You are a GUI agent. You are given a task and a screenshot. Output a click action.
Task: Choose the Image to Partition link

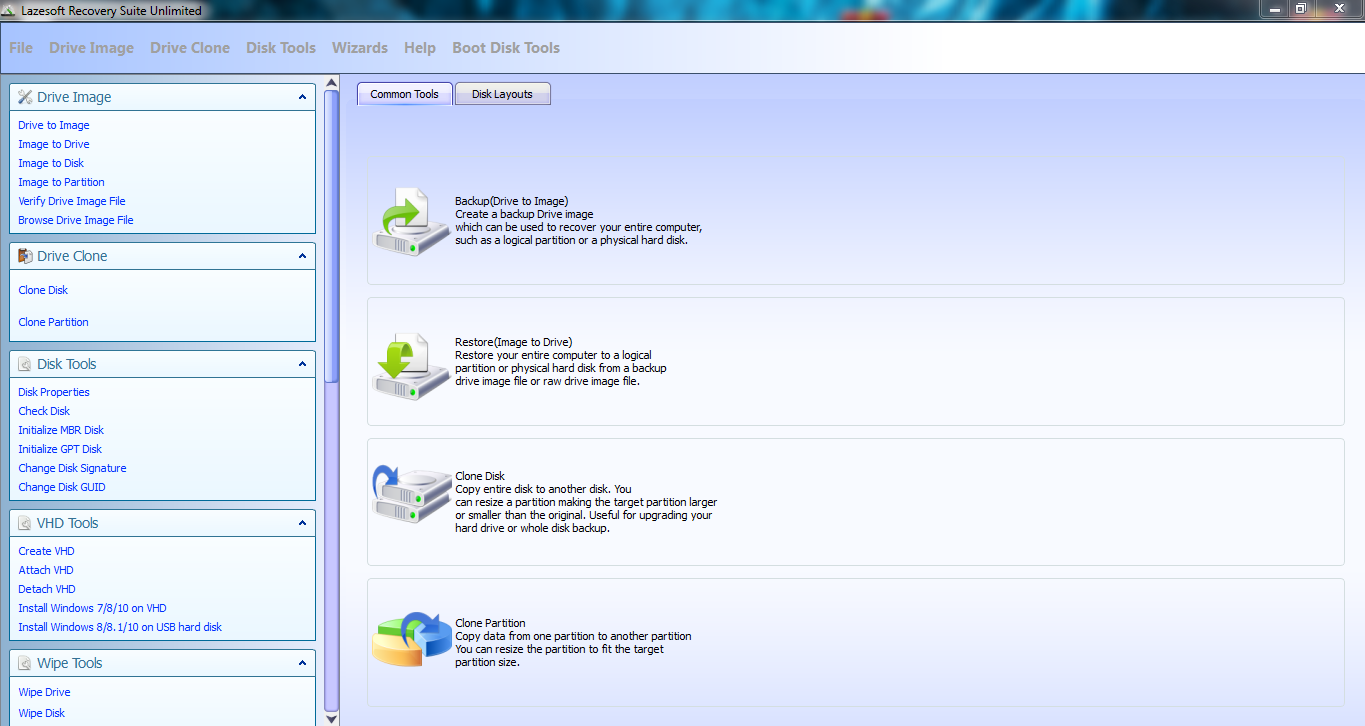coord(61,182)
